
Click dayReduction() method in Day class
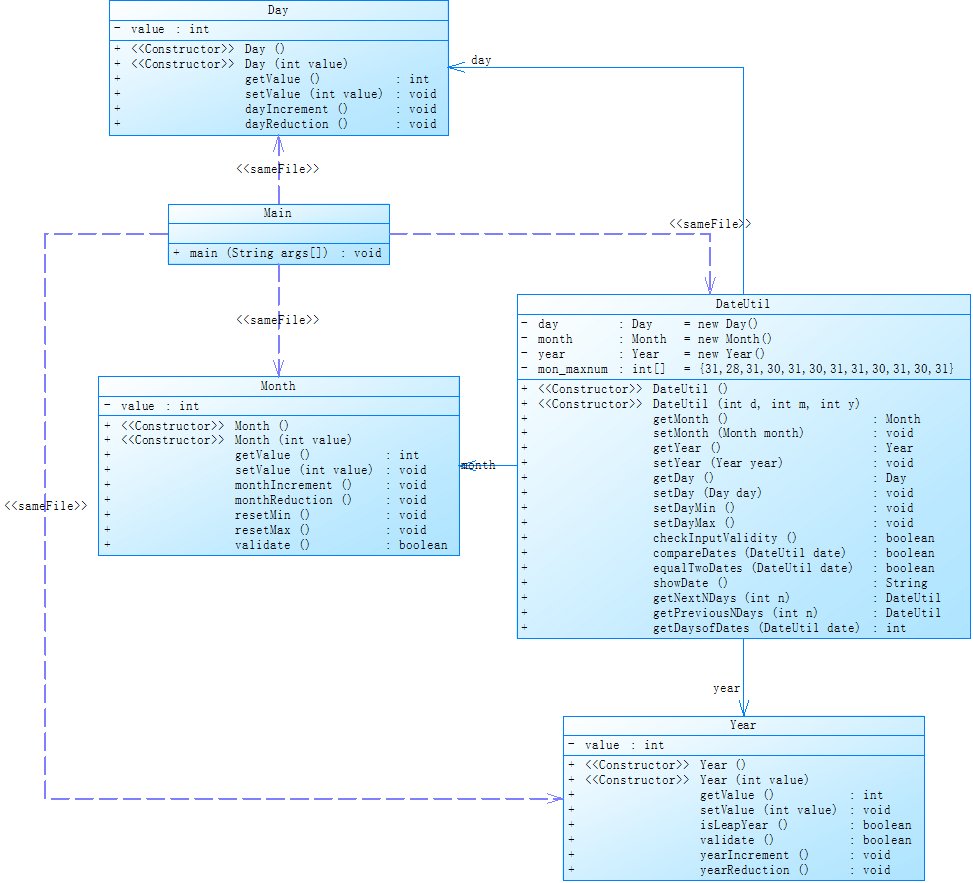point(276,124)
